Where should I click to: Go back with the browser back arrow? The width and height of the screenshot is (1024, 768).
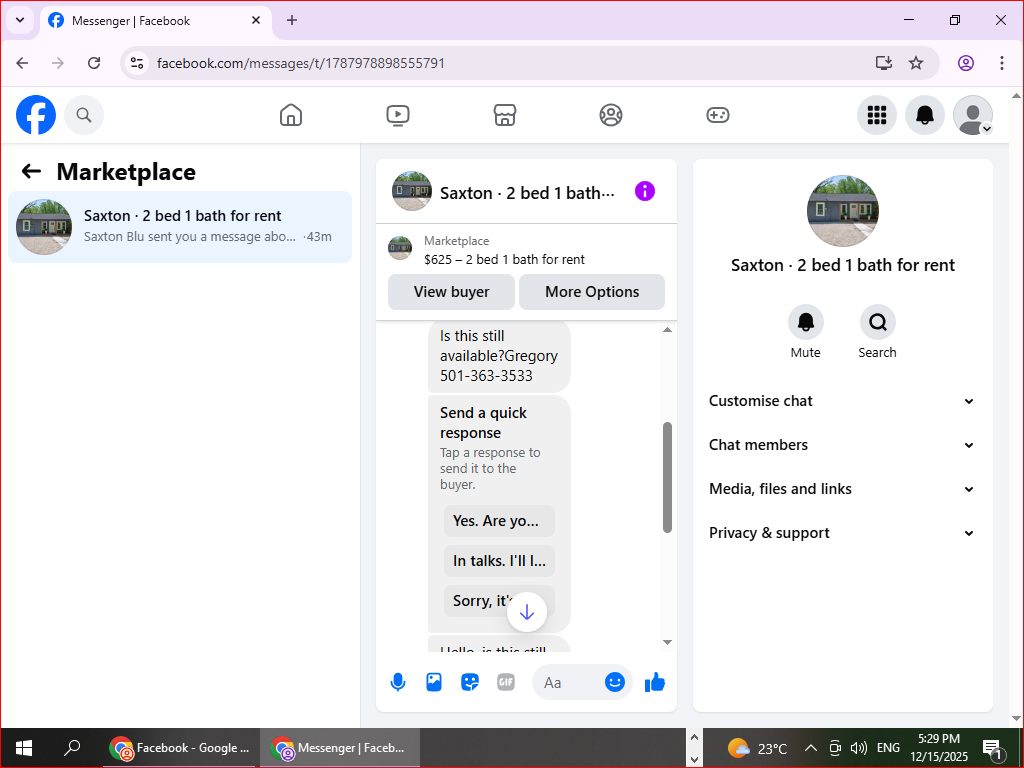tap(22, 63)
